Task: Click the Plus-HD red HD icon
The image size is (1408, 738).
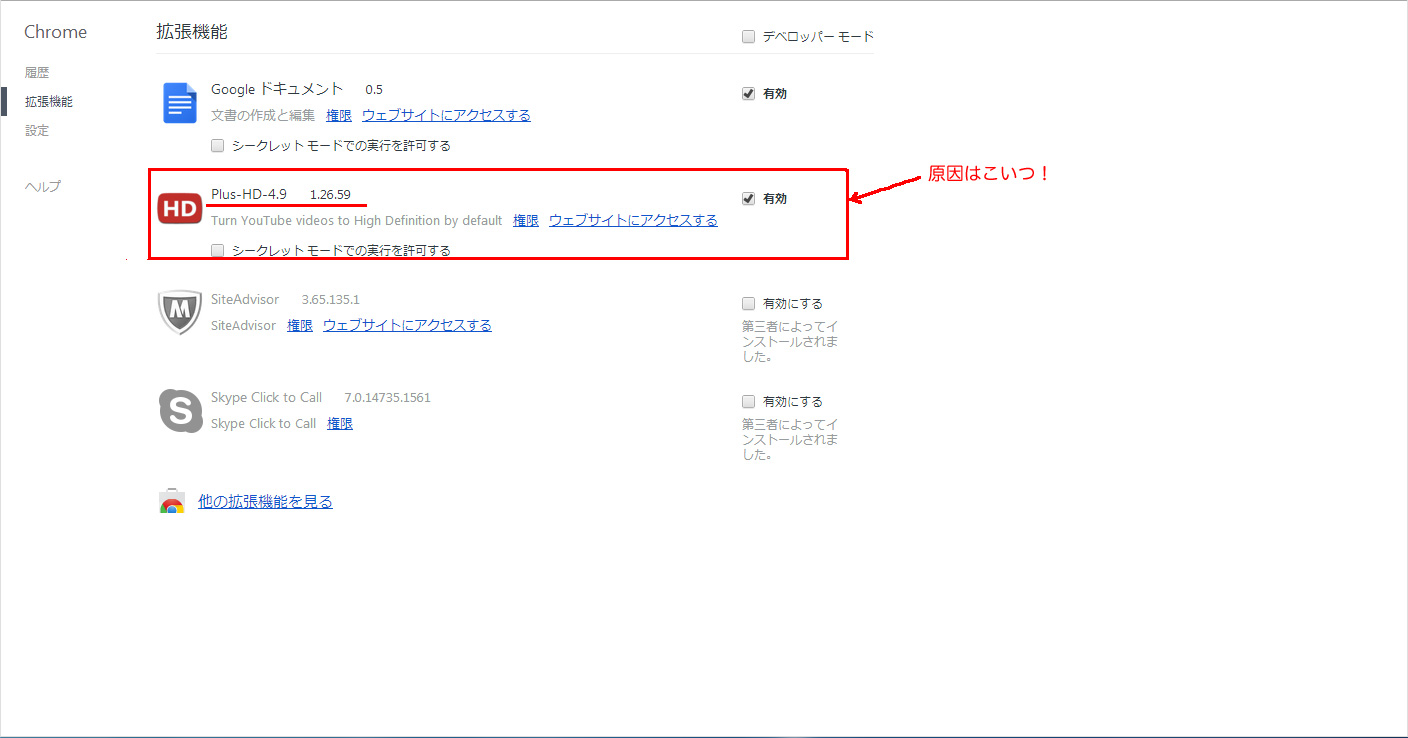Action: click(180, 209)
